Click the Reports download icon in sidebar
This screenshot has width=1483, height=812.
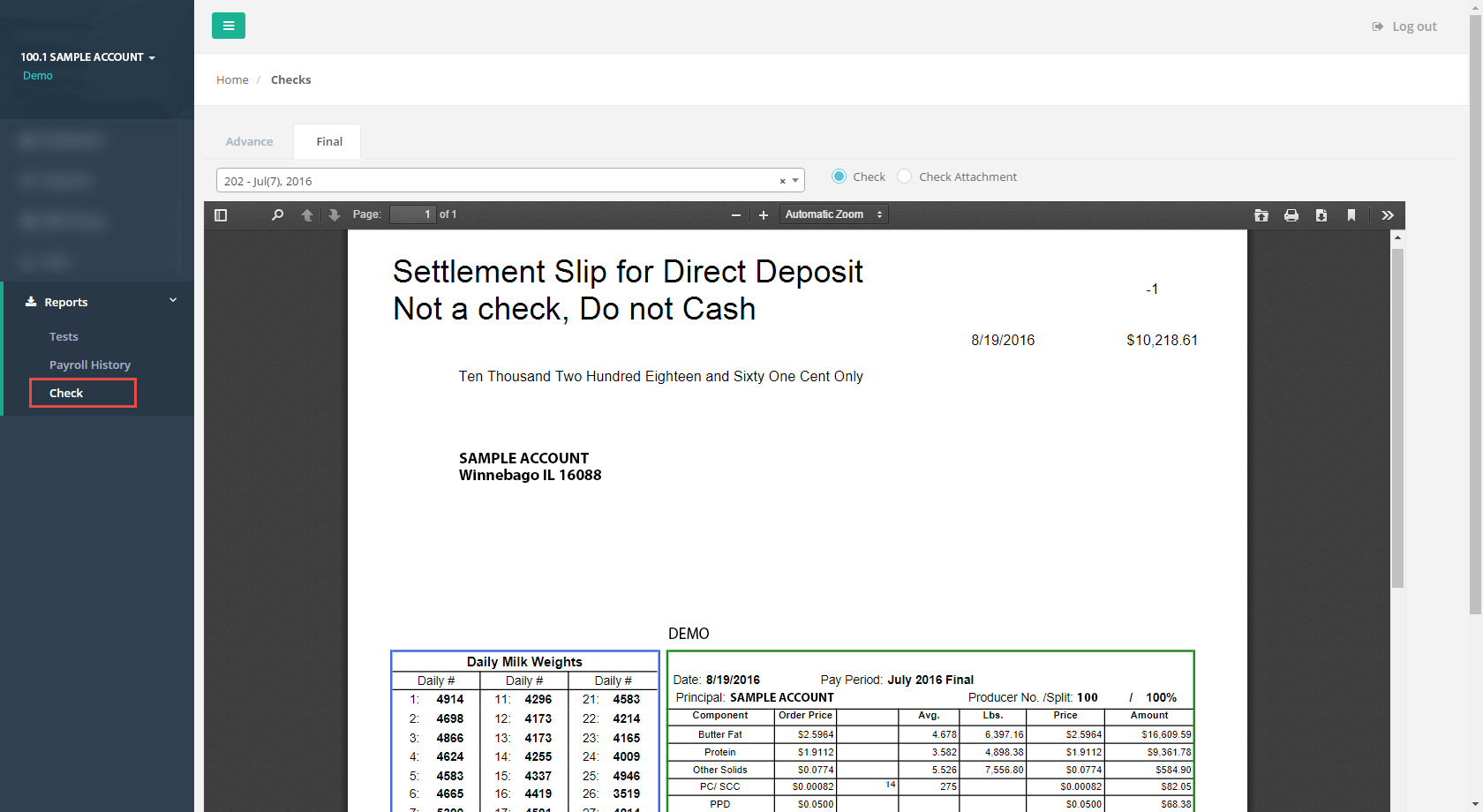pos(31,301)
